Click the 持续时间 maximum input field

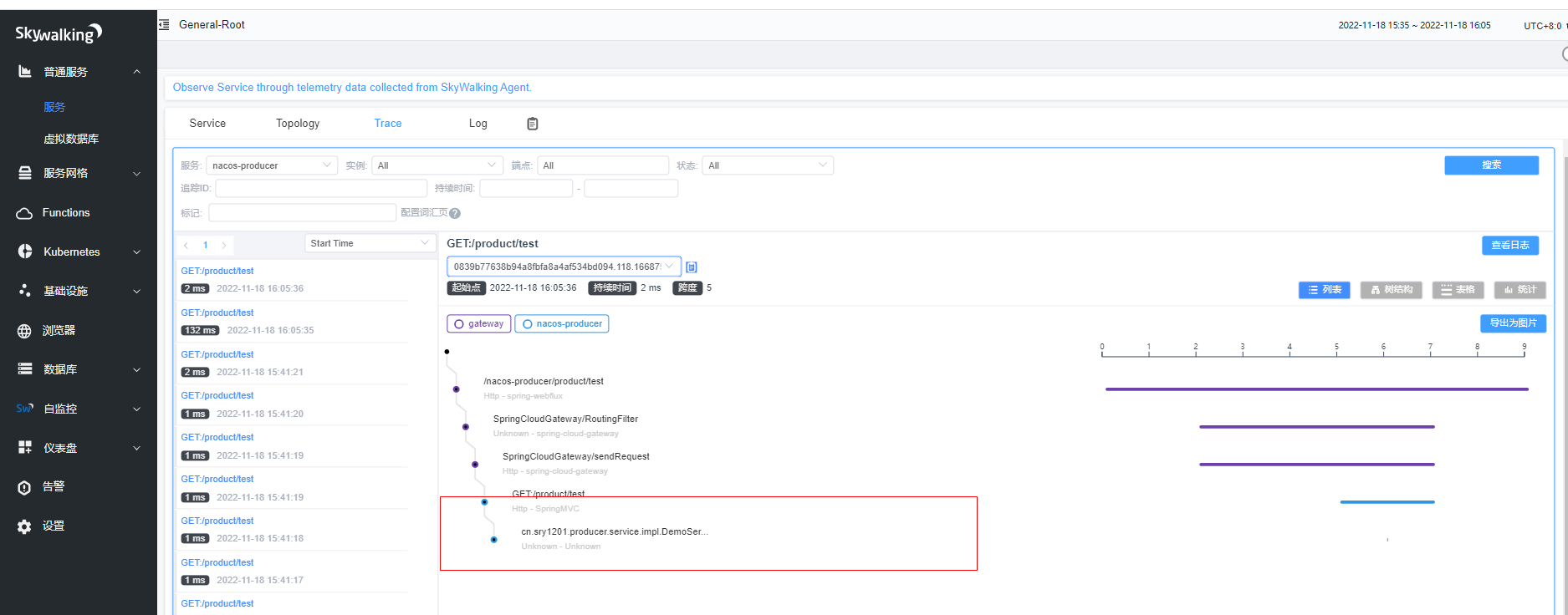tap(631, 188)
